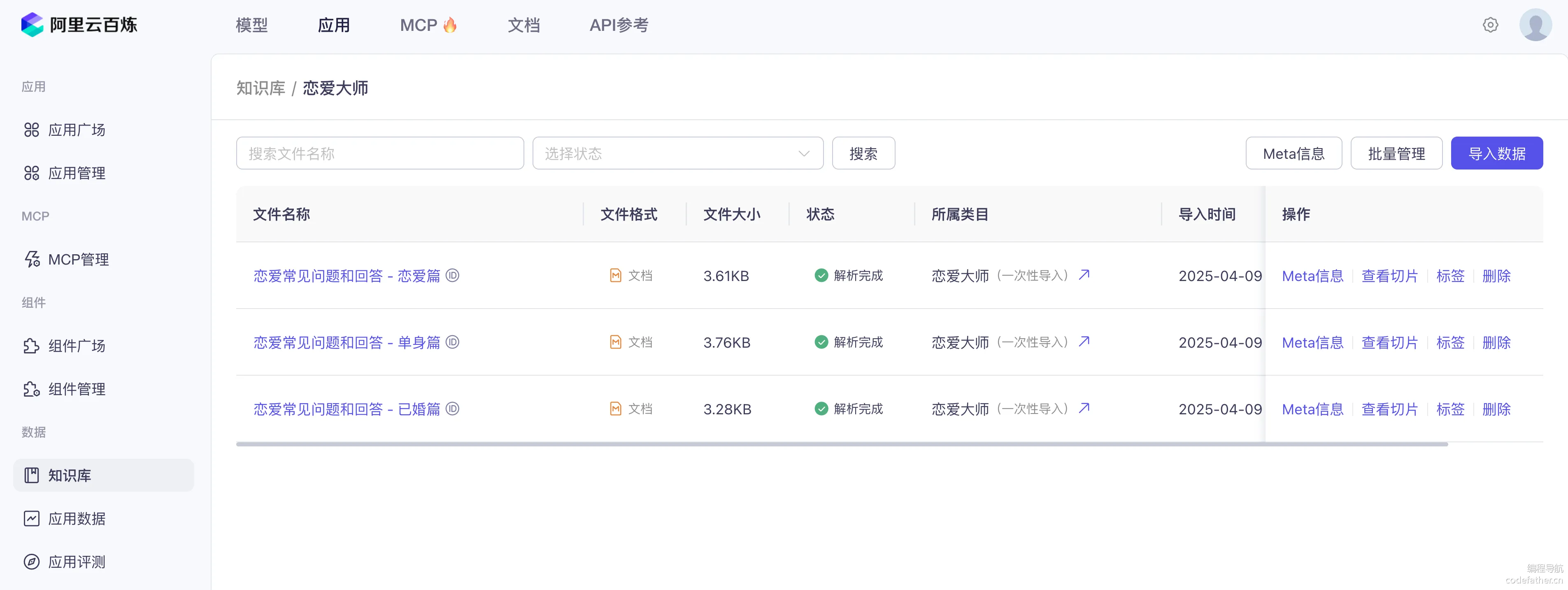Click the 导入数据 button
The width and height of the screenshot is (1568, 590).
[1496, 153]
